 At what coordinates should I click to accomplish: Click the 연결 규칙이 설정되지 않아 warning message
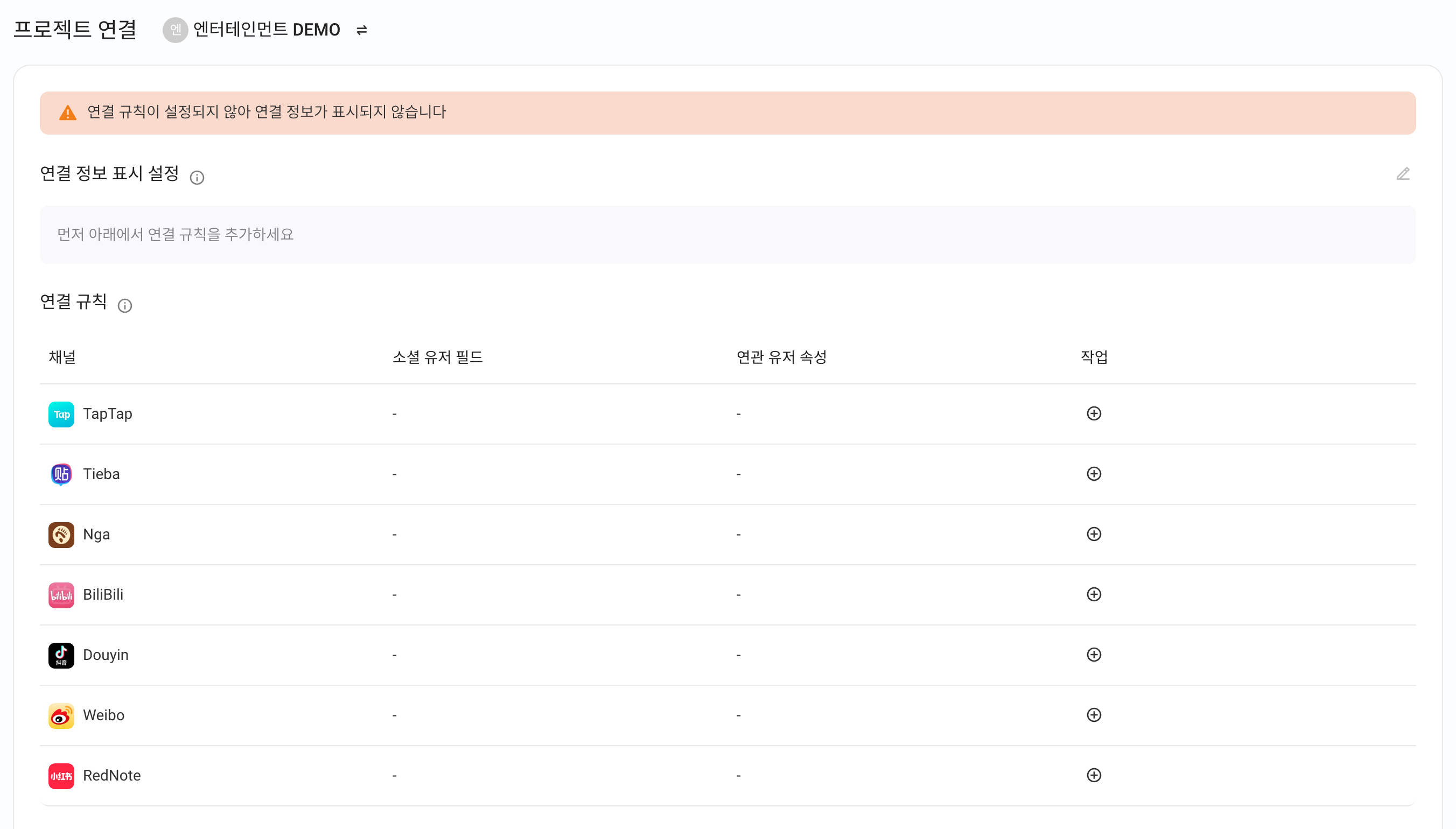pos(267,111)
